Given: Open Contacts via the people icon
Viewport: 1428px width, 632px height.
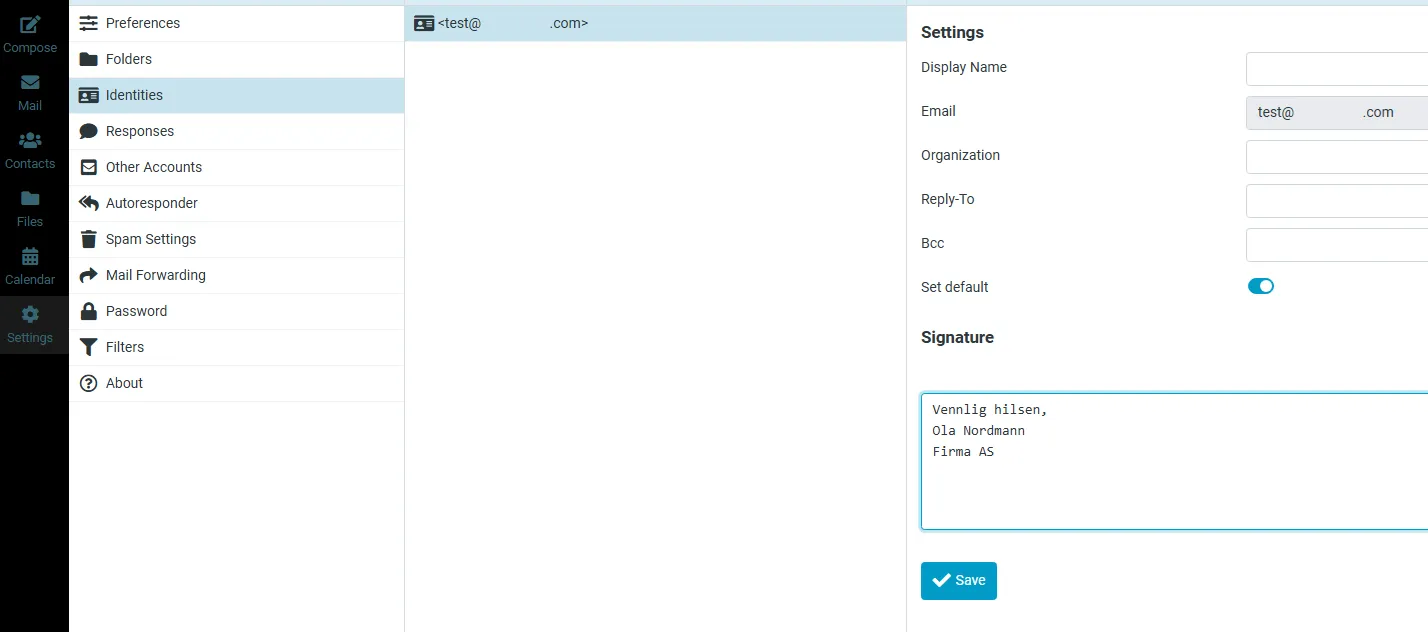Looking at the screenshot, I should coord(30,141).
